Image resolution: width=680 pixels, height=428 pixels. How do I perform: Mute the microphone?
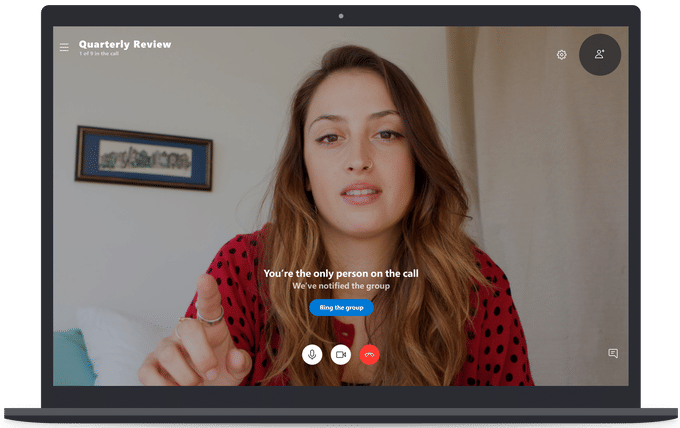[x=312, y=354]
